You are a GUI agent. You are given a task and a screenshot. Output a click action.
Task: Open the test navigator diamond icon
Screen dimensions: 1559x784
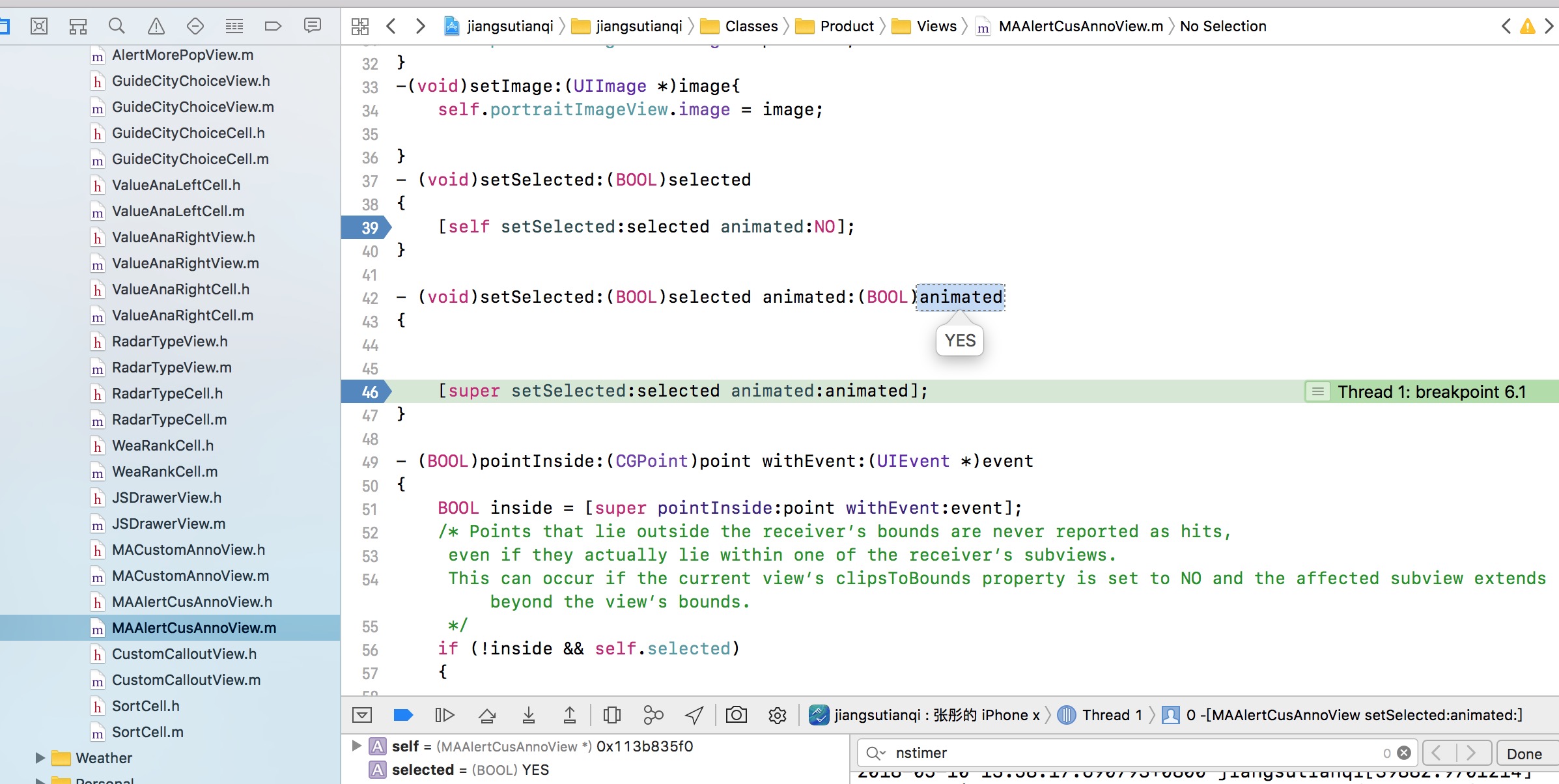coord(195,26)
